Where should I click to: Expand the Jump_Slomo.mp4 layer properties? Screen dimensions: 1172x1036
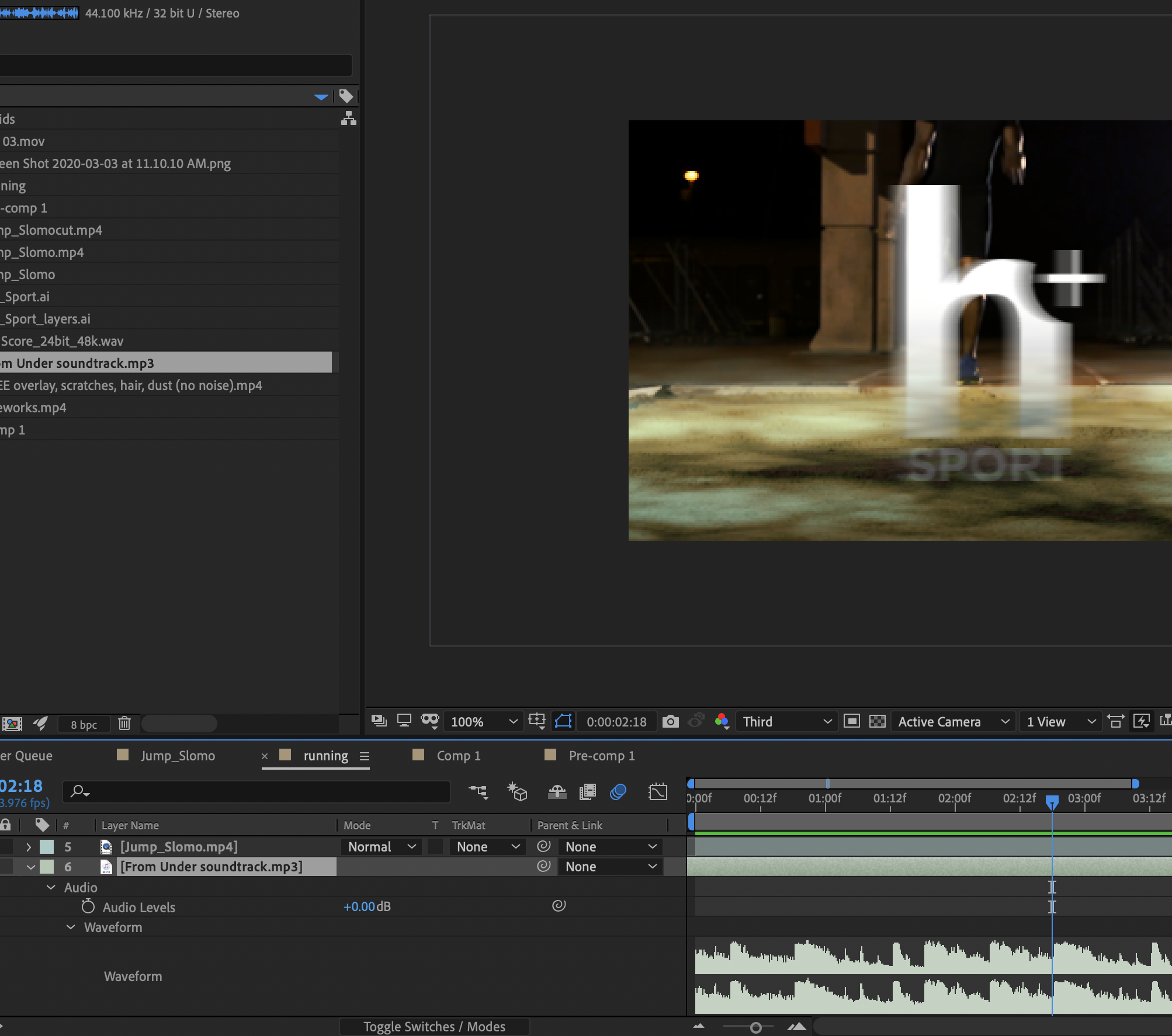click(x=28, y=847)
